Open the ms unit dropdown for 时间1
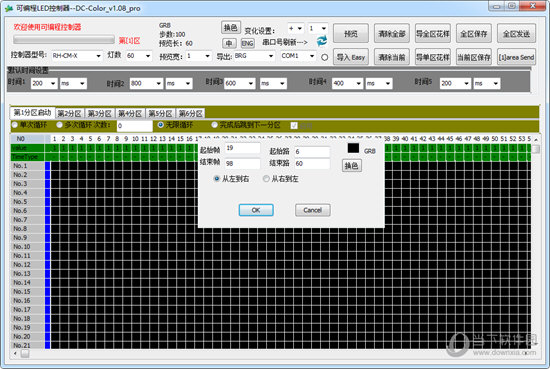Image resolution: width=550 pixels, height=369 pixels. click(x=82, y=83)
